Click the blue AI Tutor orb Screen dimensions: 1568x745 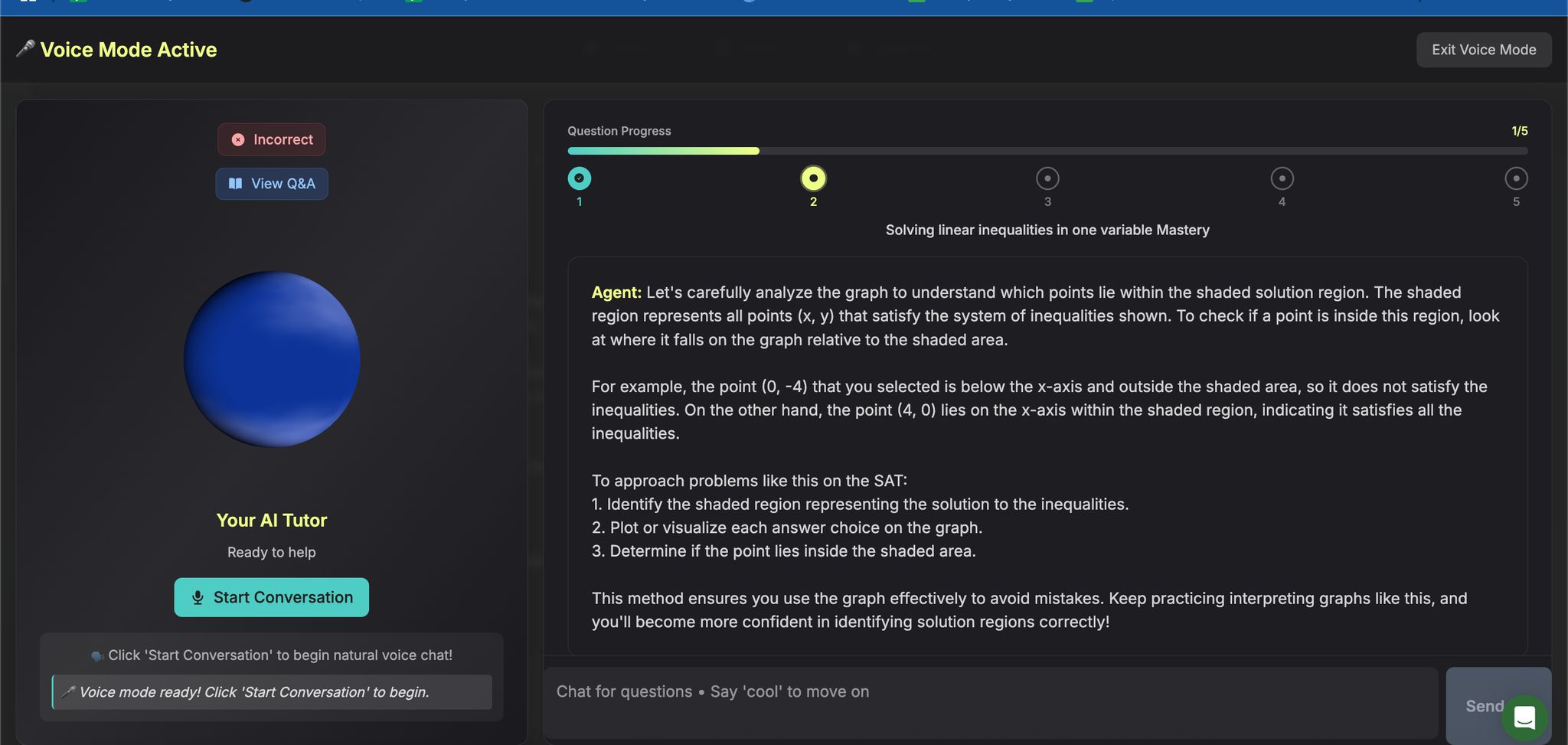[272, 359]
